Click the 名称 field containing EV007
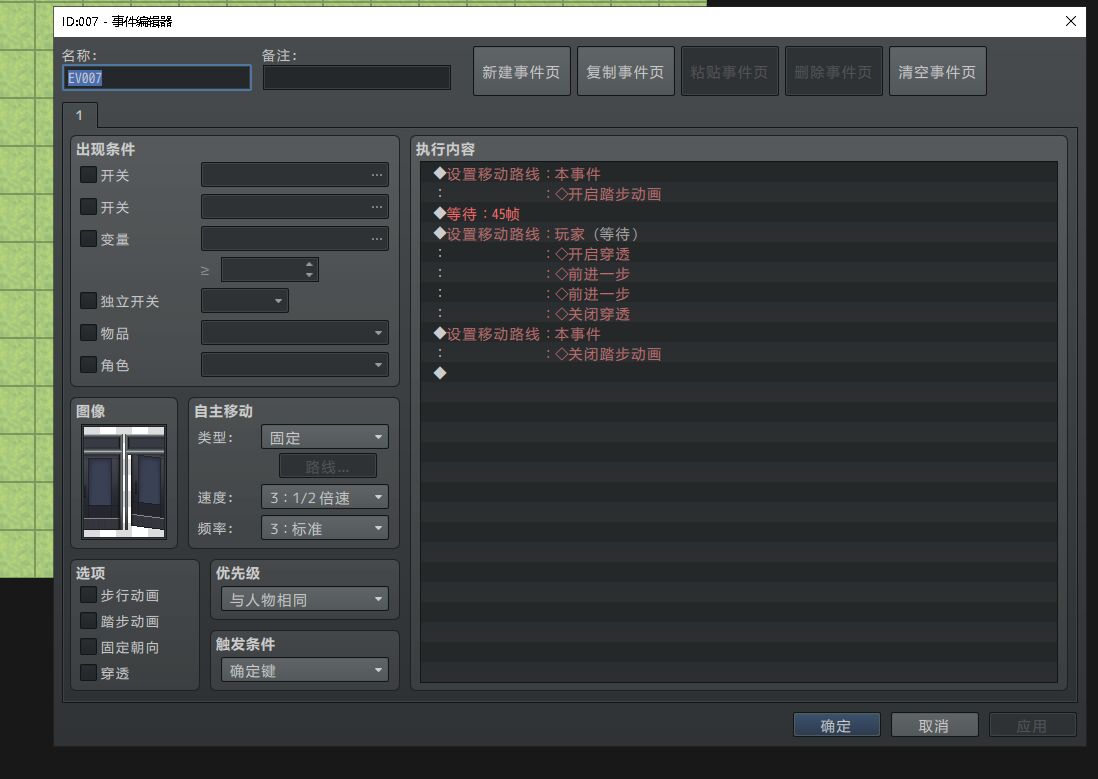 pos(157,78)
